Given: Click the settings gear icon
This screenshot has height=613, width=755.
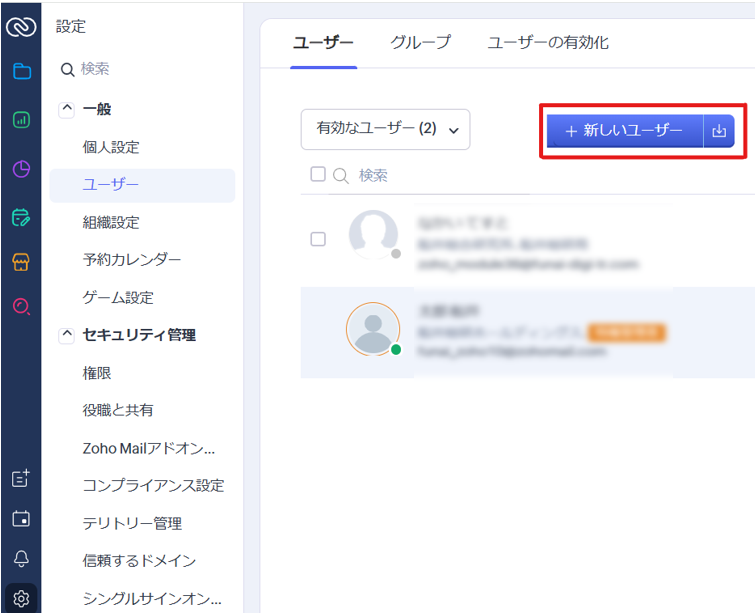Looking at the screenshot, I should (21, 599).
